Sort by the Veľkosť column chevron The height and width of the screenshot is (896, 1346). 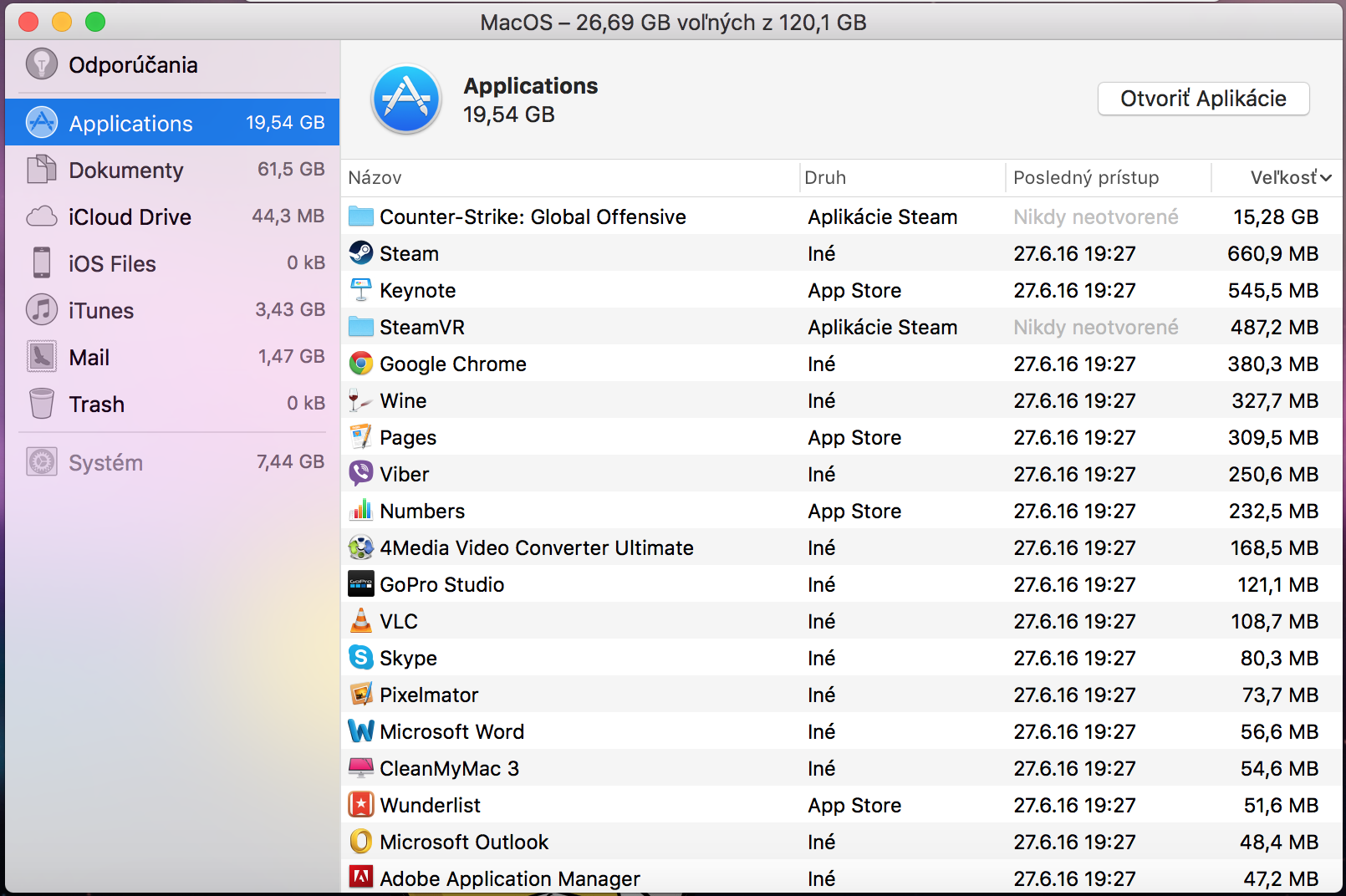(x=1326, y=177)
